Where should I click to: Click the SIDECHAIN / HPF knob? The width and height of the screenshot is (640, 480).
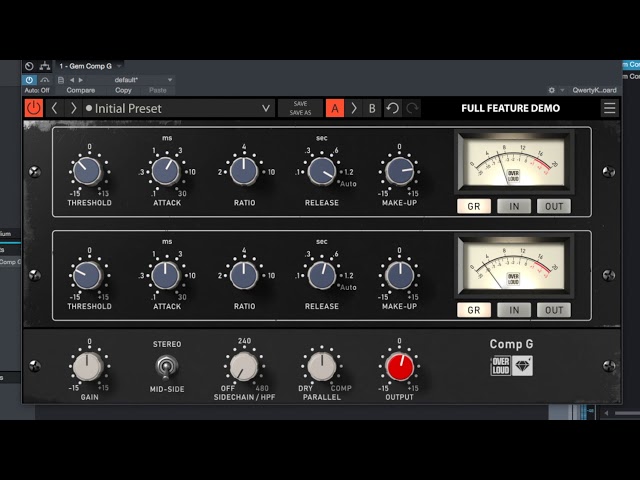tap(244, 366)
